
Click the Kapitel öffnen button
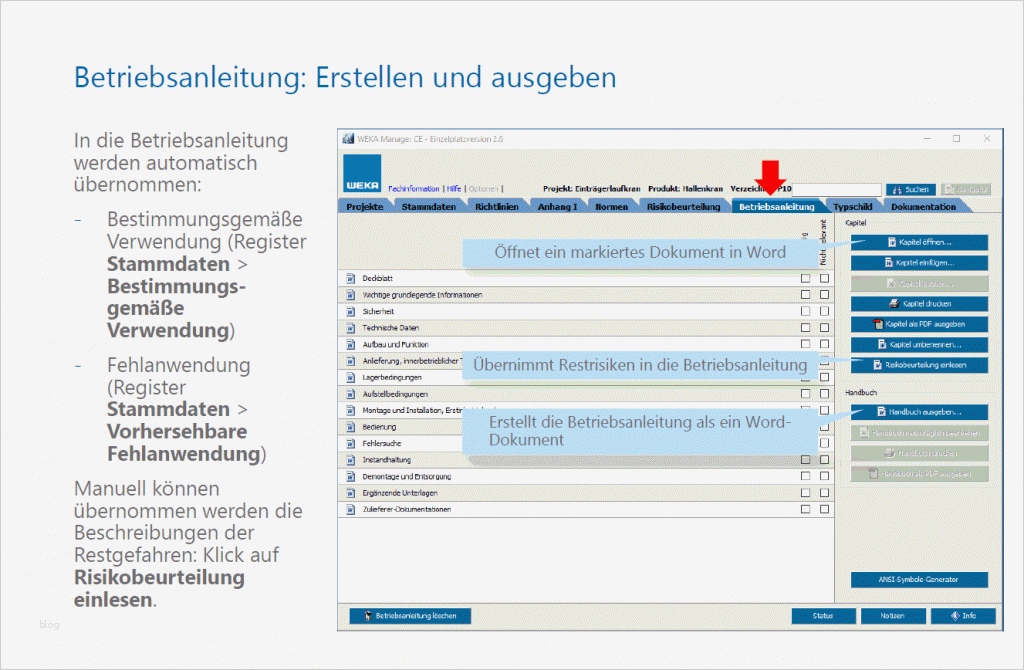pos(917,242)
